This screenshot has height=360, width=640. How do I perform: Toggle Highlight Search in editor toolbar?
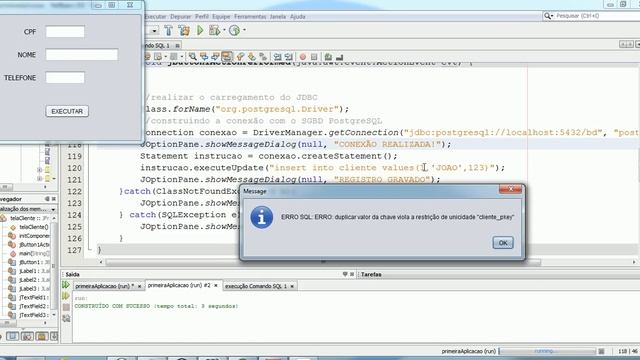227,57
